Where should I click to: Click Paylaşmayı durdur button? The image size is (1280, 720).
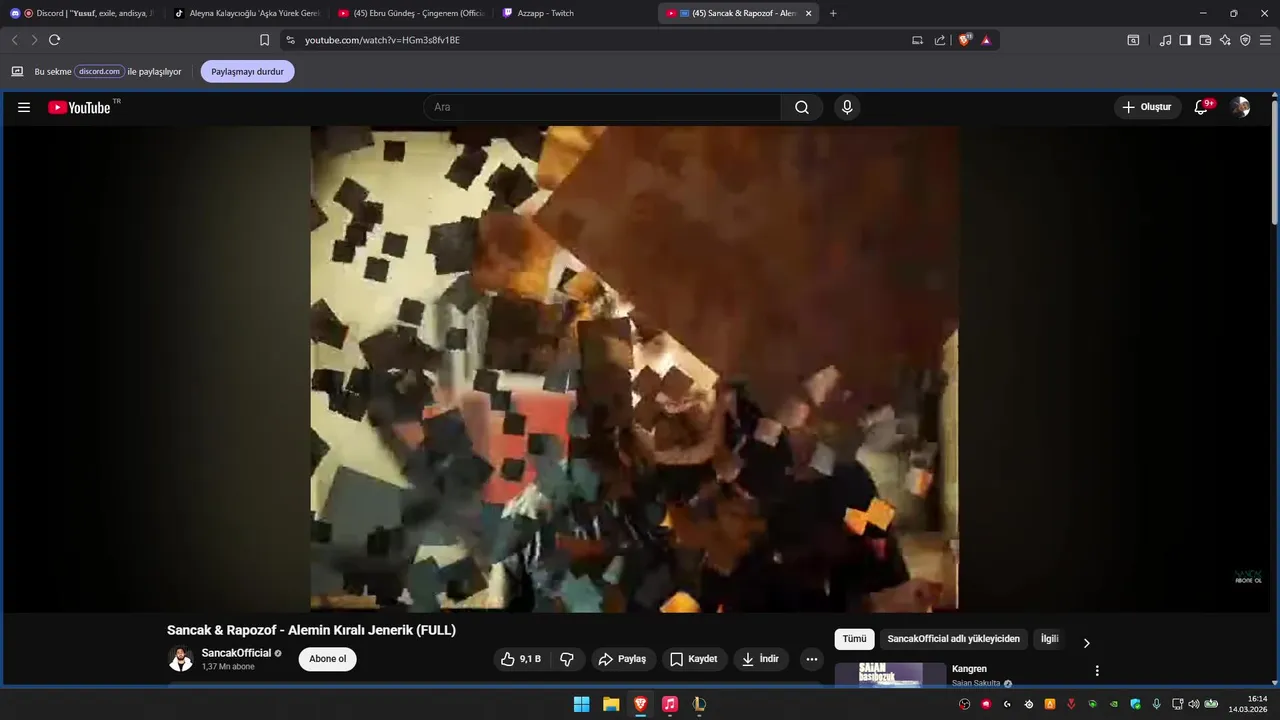click(247, 72)
